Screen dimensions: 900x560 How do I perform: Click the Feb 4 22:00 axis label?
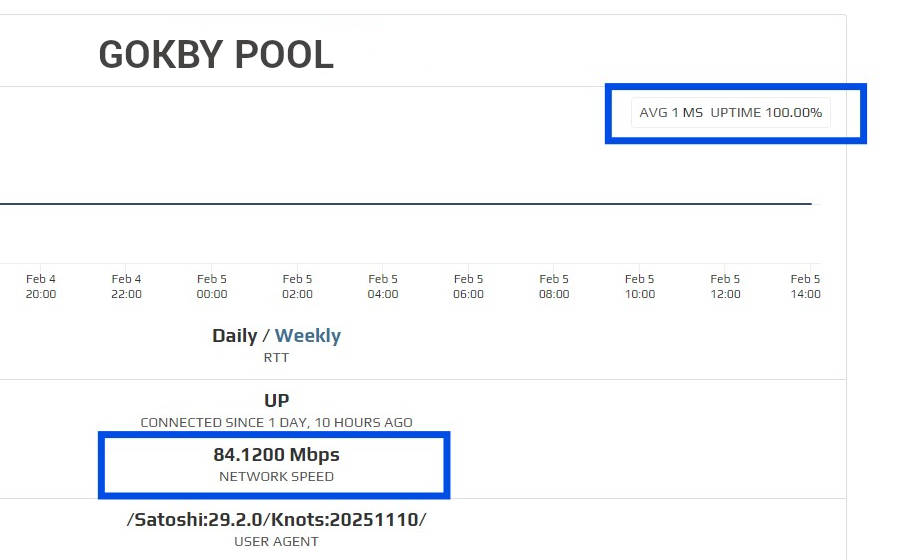(x=127, y=286)
